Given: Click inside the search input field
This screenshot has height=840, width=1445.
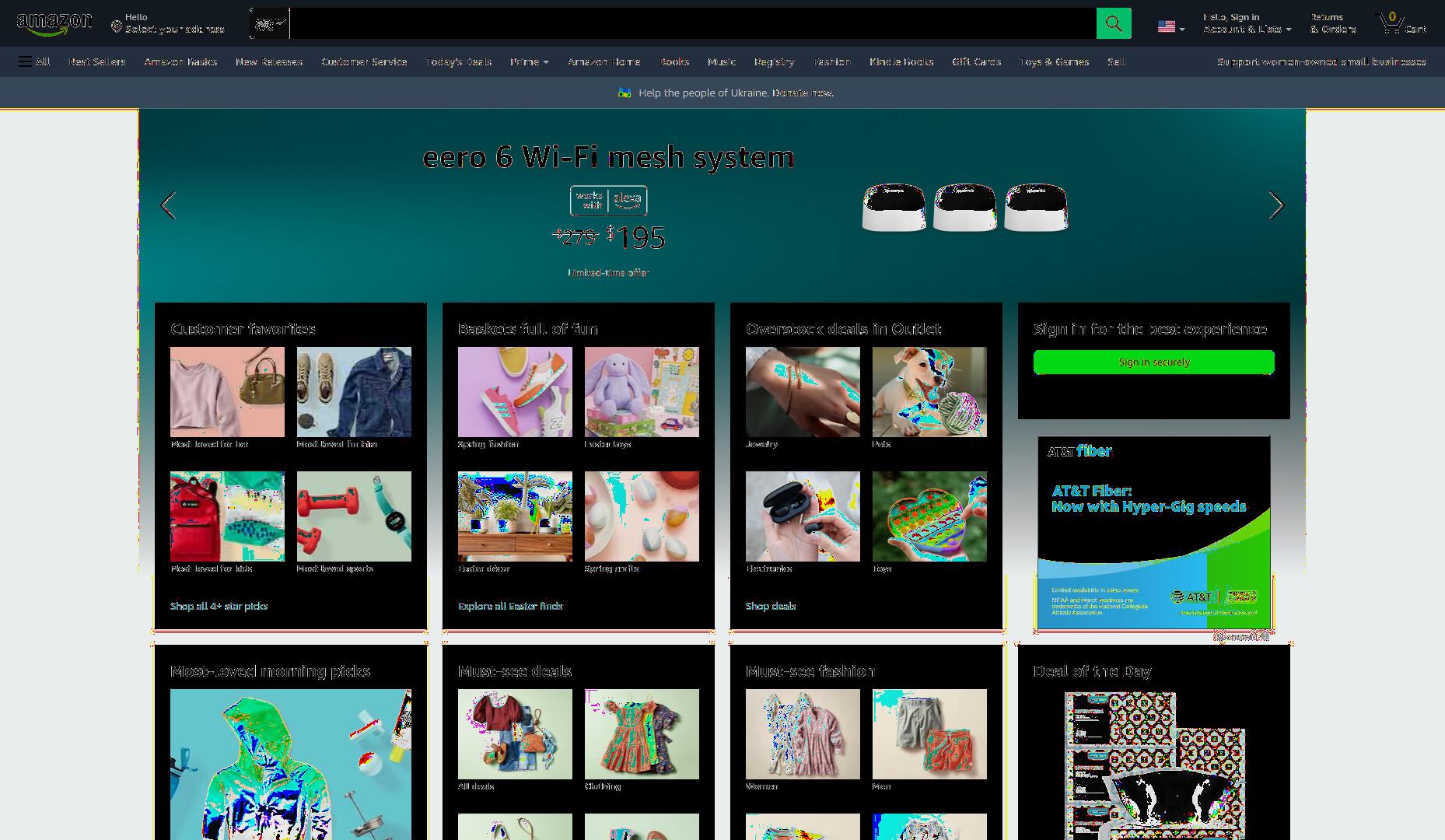Looking at the screenshot, I should coord(693,23).
